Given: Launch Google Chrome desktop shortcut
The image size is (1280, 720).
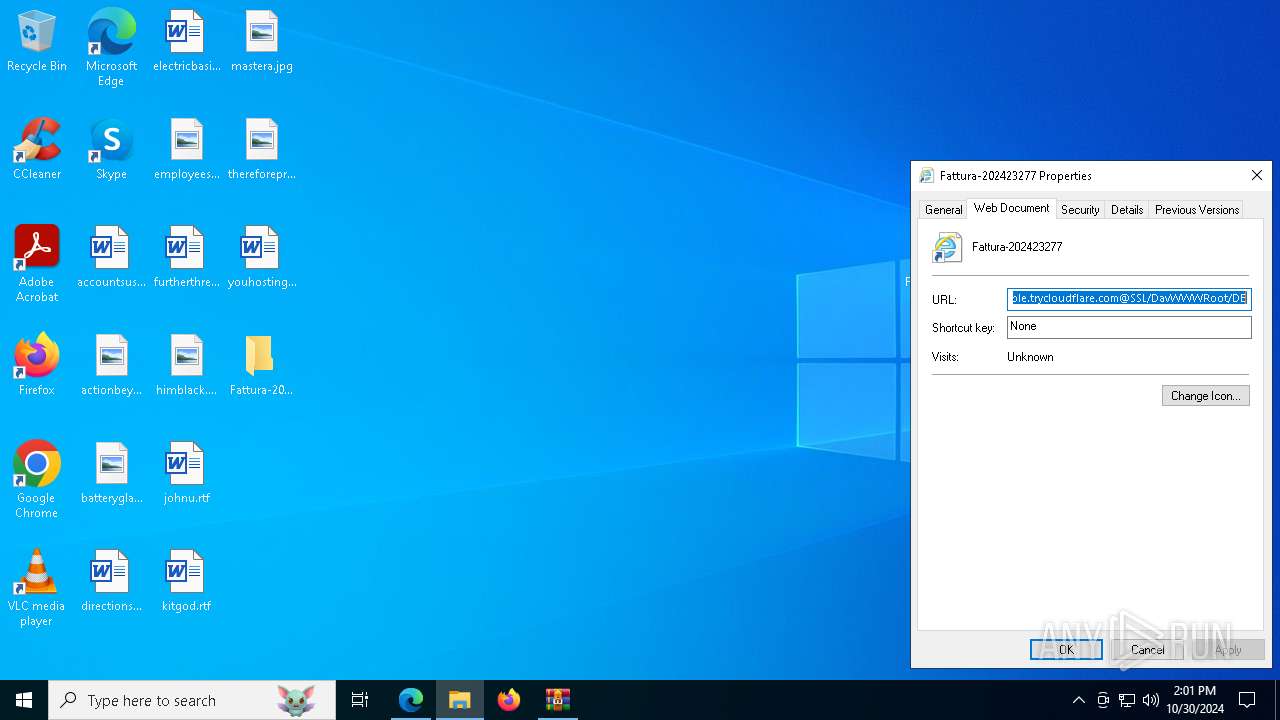Looking at the screenshot, I should [x=37, y=480].
